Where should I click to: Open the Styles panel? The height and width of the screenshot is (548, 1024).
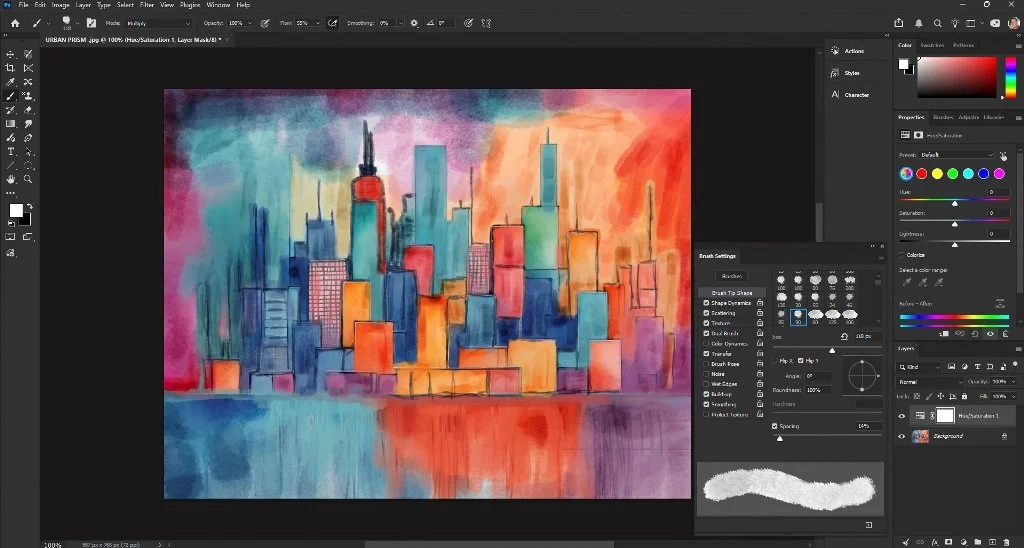[846, 73]
